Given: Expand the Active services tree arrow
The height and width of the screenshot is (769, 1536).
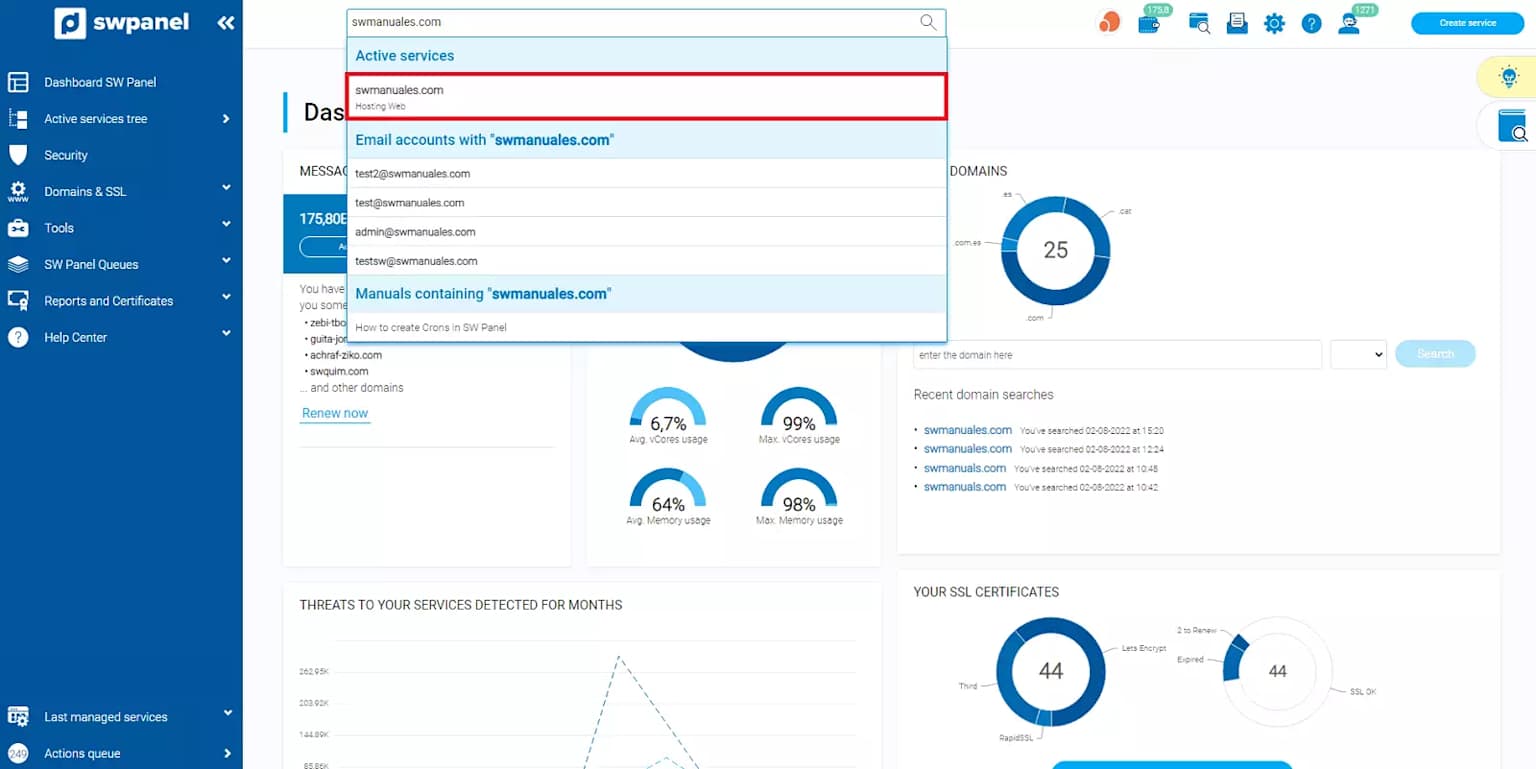Looking at the screenshot, I should tap(226, 119).
